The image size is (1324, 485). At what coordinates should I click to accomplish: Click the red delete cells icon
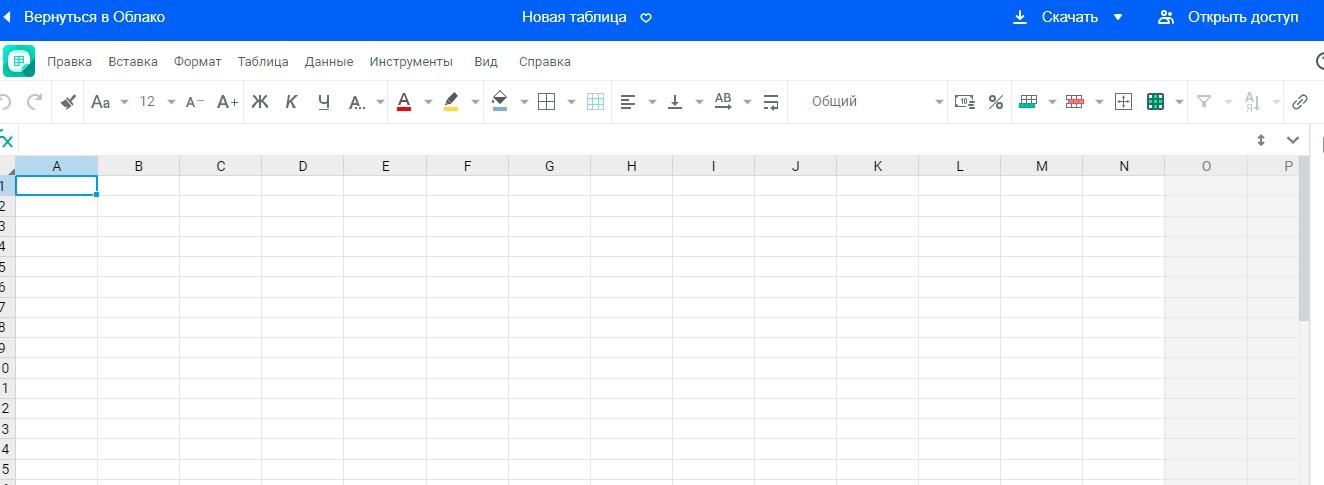[1075, 101]
